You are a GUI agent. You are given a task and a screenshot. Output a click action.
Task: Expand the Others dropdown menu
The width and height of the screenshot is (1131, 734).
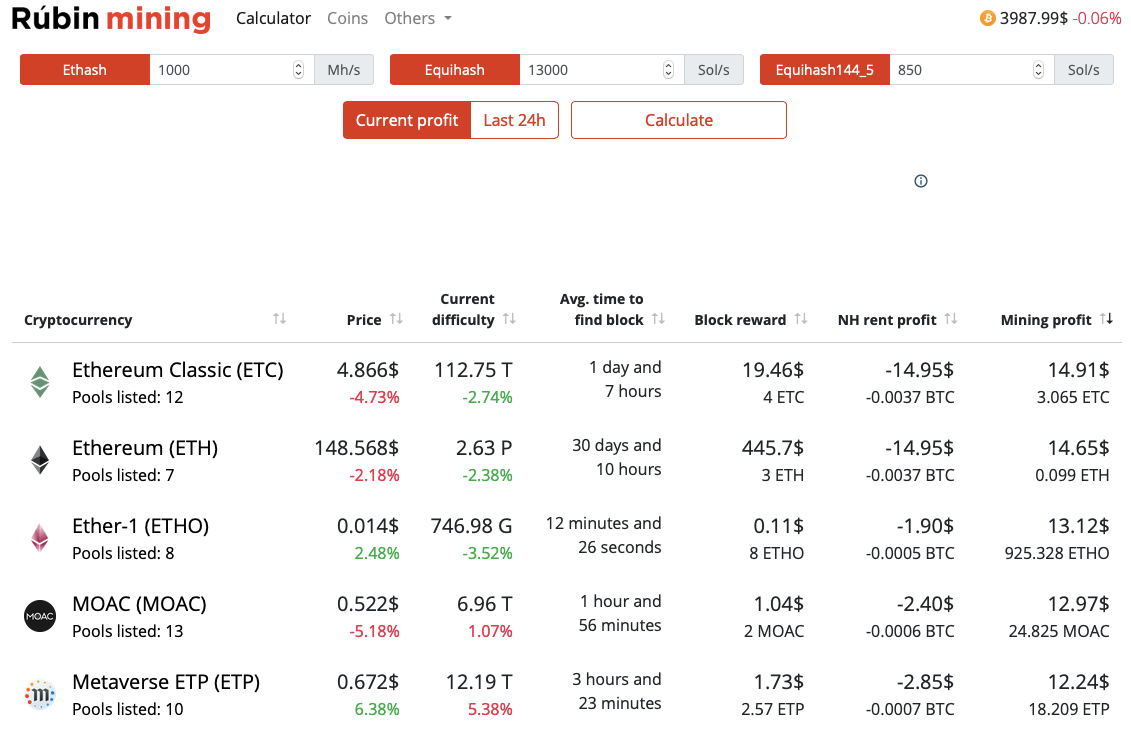[418, 19]
